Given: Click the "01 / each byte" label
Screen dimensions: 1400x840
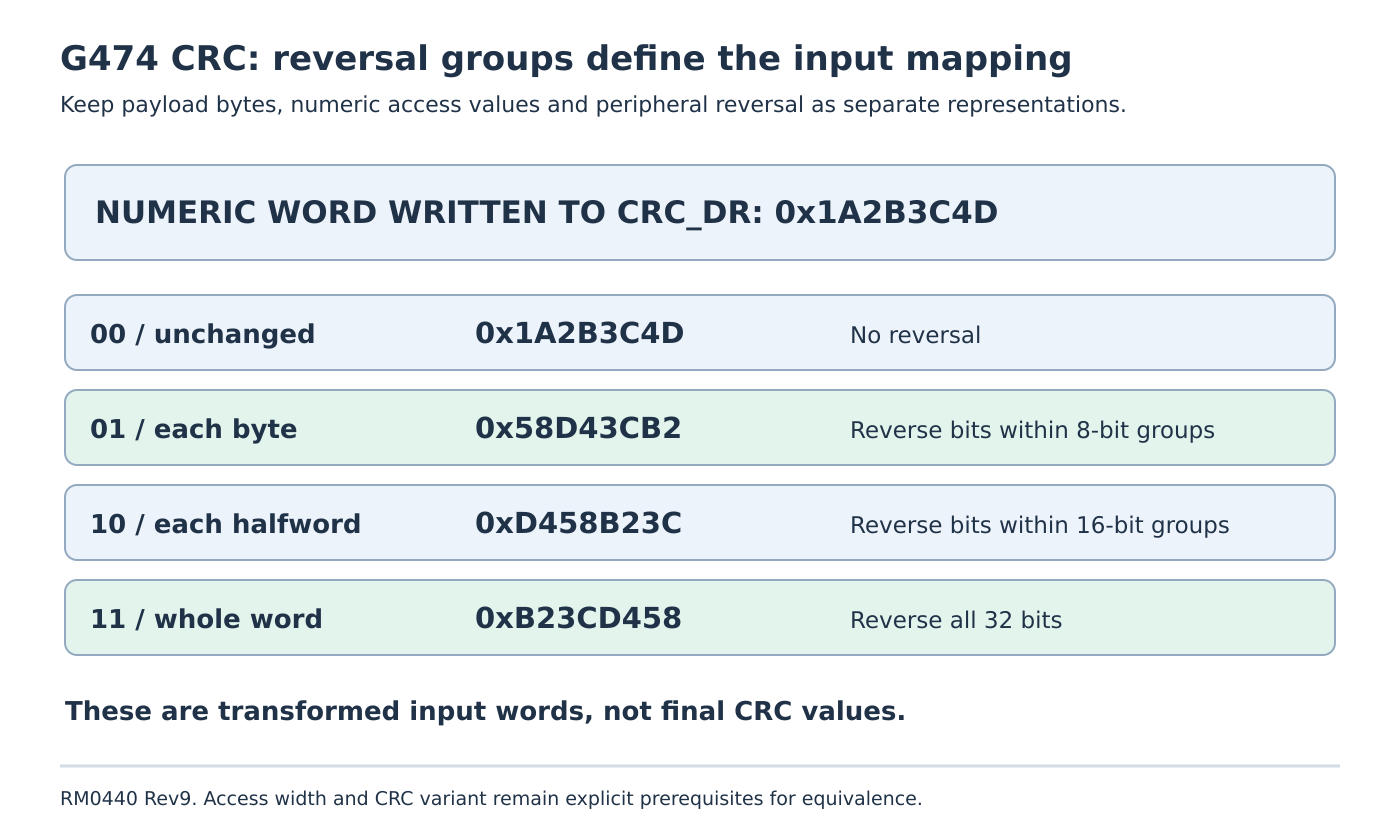Looking at the screenshot, I should [193, 429].
